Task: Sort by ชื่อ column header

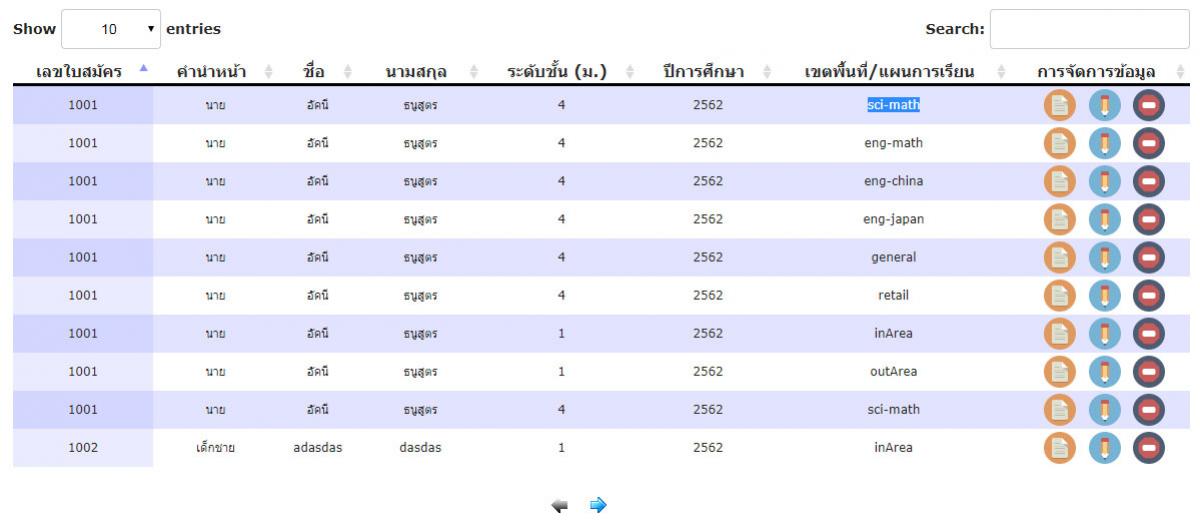Action: pyautogui.click(x=320, y=71)
